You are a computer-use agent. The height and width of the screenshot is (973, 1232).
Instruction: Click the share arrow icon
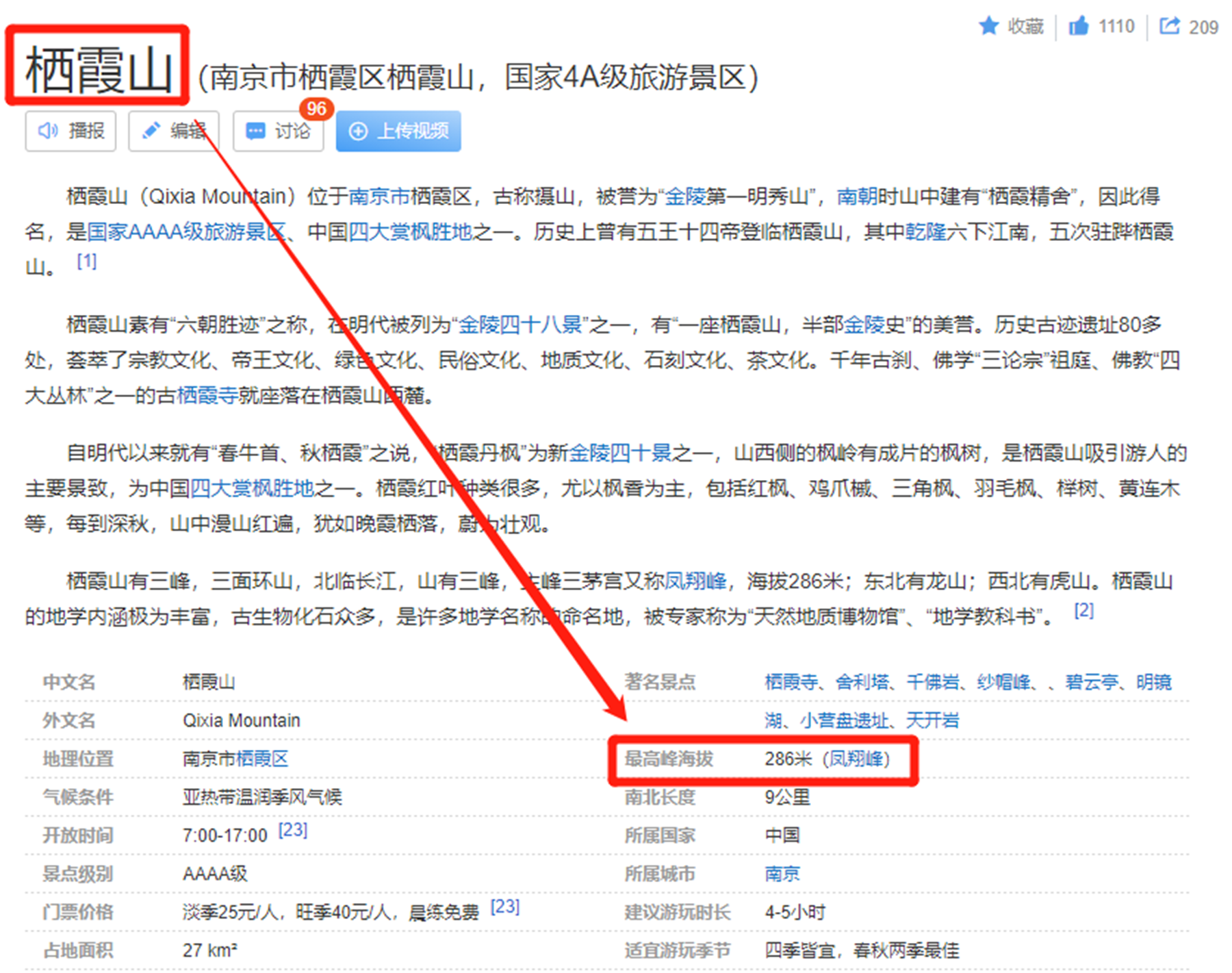(x=1170, y=26)
